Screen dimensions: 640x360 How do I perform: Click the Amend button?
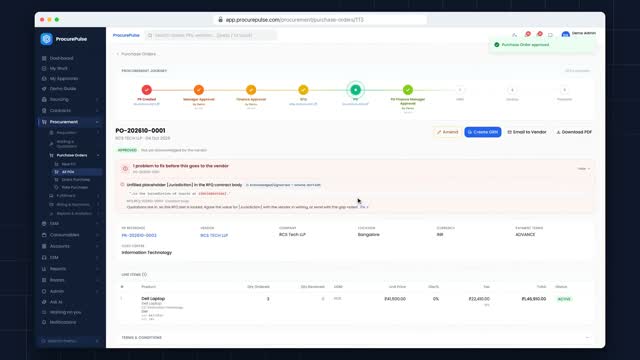[447, 132]
